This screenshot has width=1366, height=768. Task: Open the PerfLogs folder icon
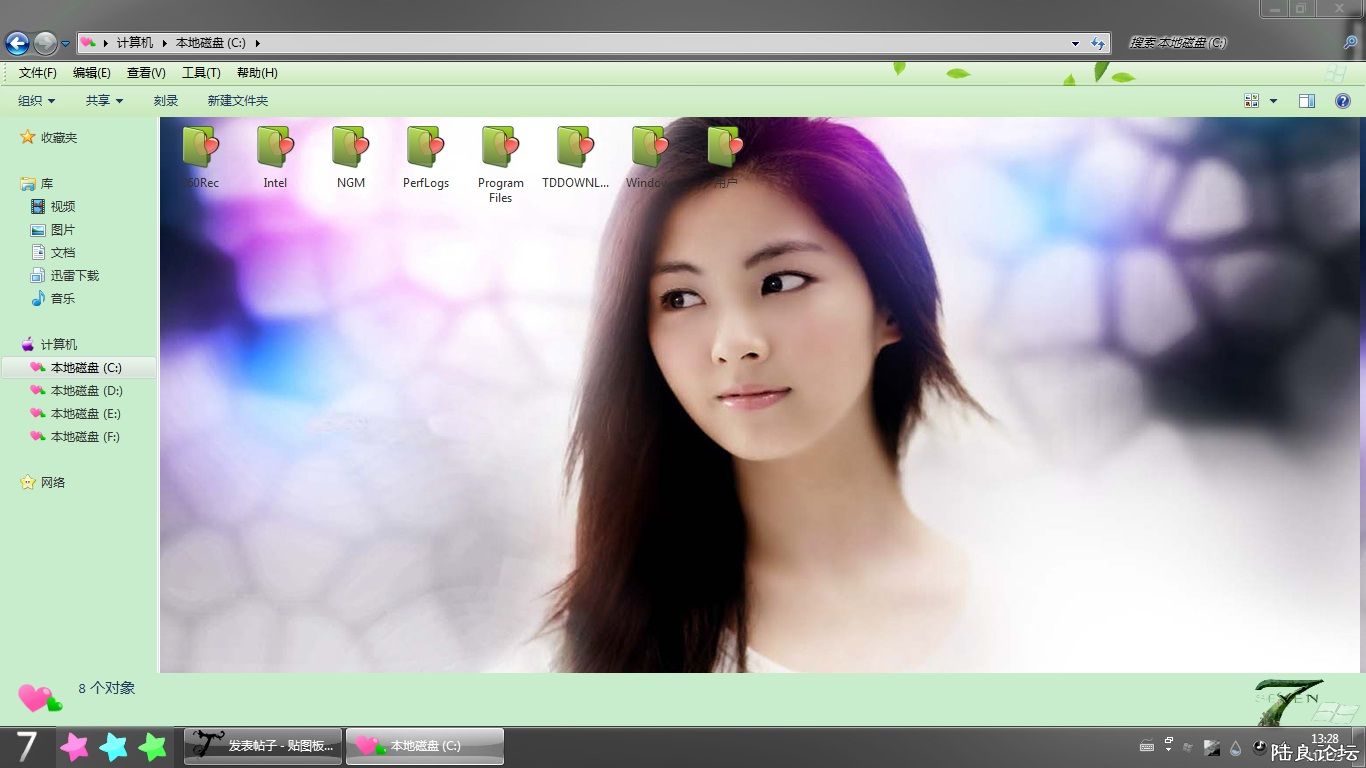pyautogui.click(x=426, y=148)
